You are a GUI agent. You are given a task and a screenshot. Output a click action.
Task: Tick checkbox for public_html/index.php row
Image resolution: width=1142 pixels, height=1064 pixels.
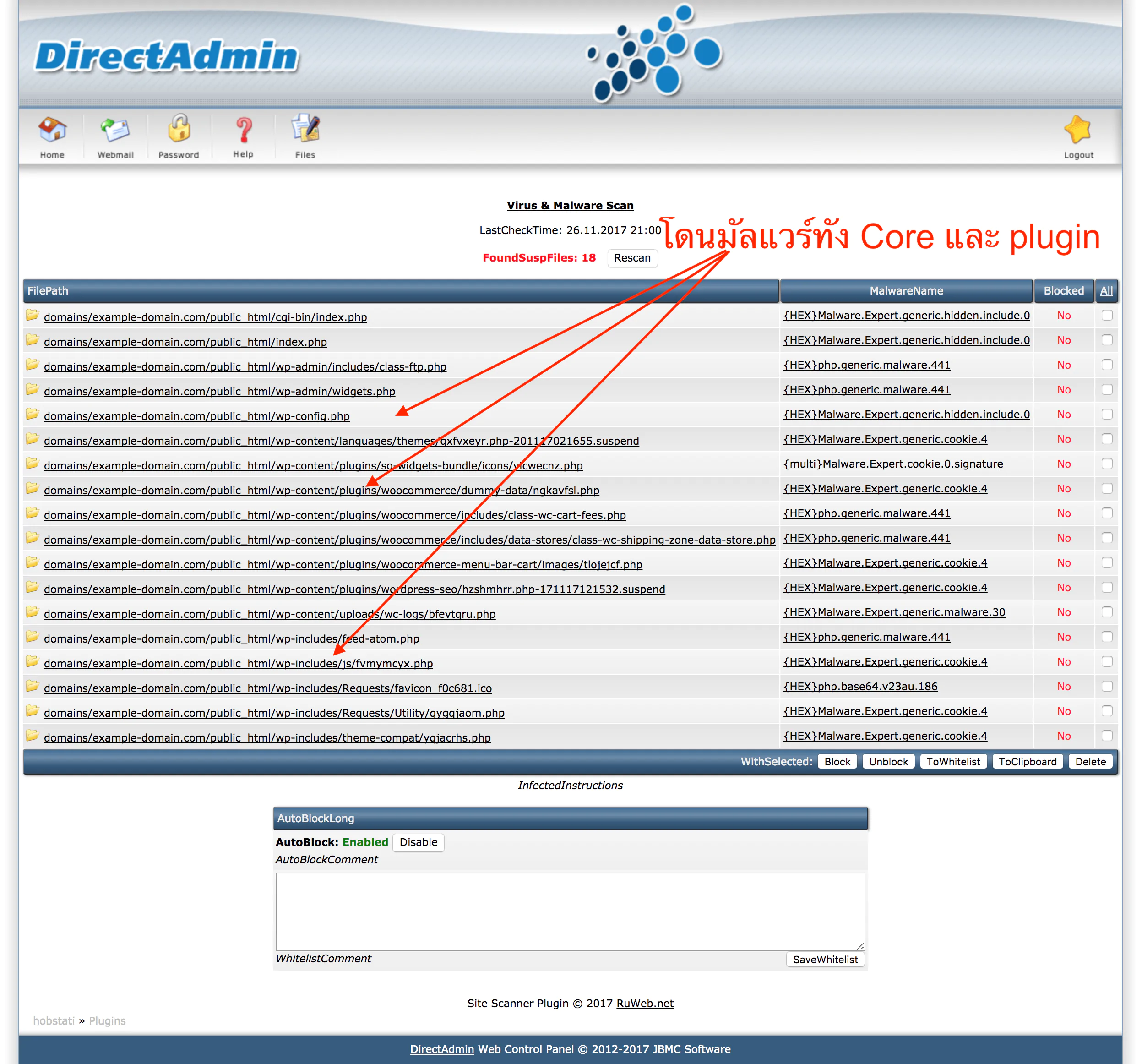click(x=1107, y=340)
